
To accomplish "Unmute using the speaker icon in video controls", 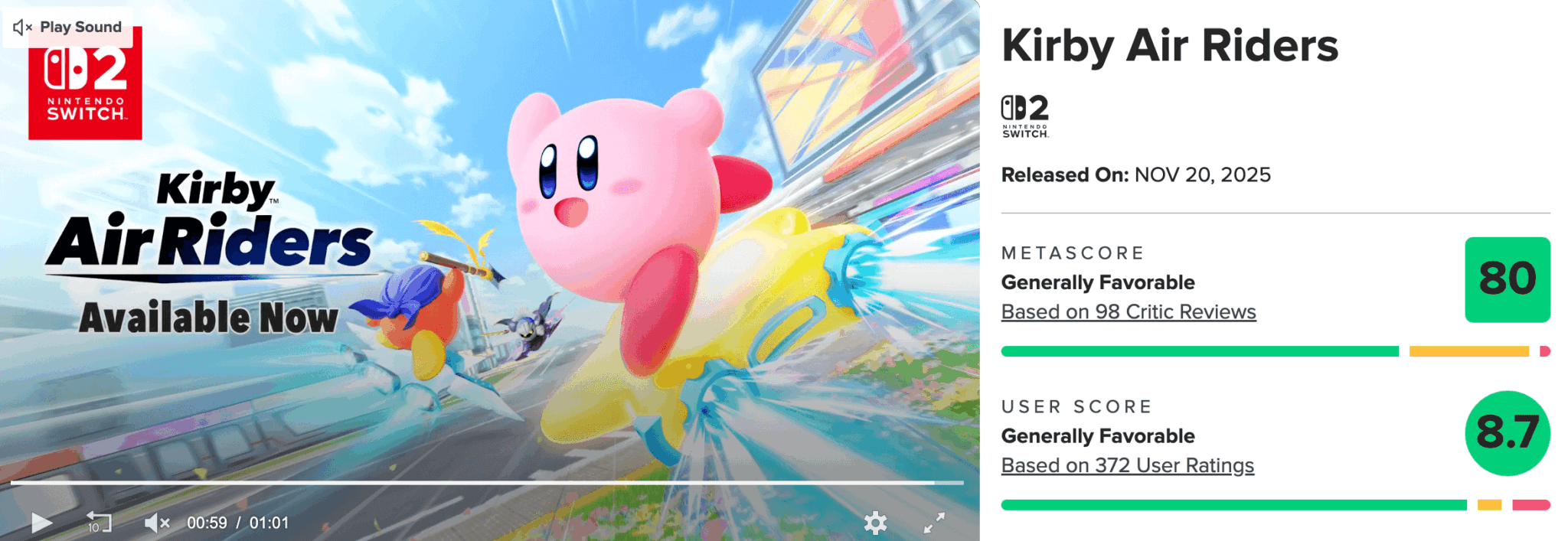I will click(x=157, y=523).
